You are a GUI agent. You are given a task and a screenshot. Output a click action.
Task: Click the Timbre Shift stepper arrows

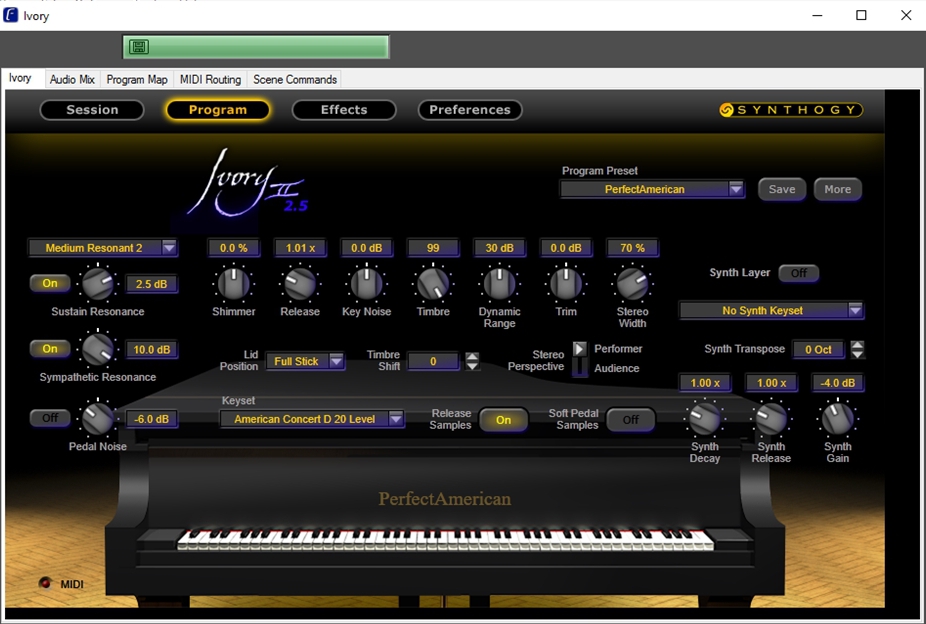tap(472, 361)
